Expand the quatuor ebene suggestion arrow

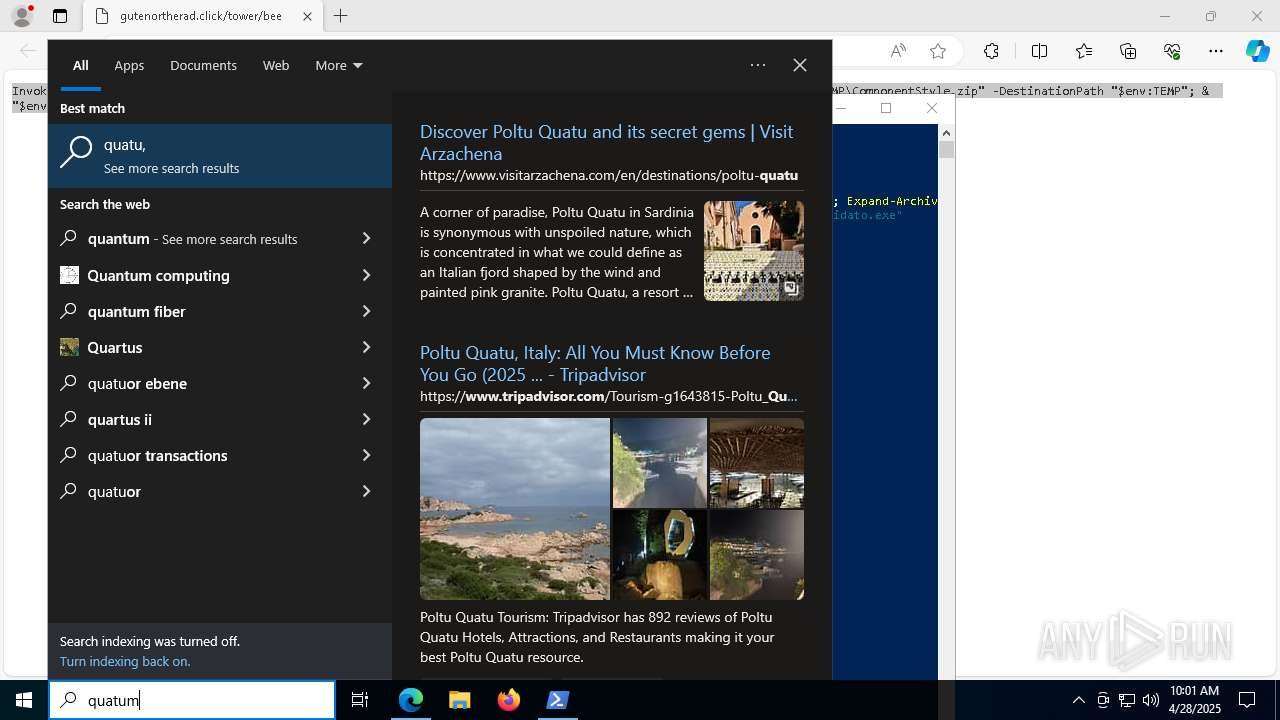366,383
